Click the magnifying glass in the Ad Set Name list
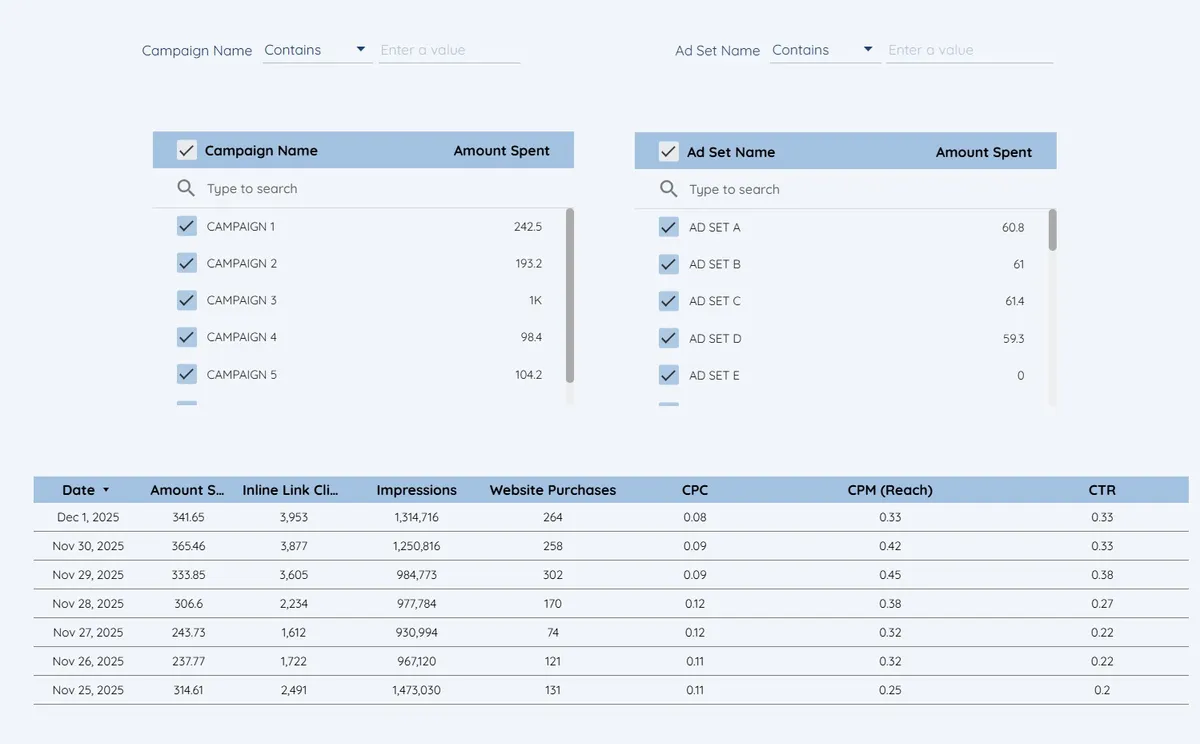 [x=668, y=189]
